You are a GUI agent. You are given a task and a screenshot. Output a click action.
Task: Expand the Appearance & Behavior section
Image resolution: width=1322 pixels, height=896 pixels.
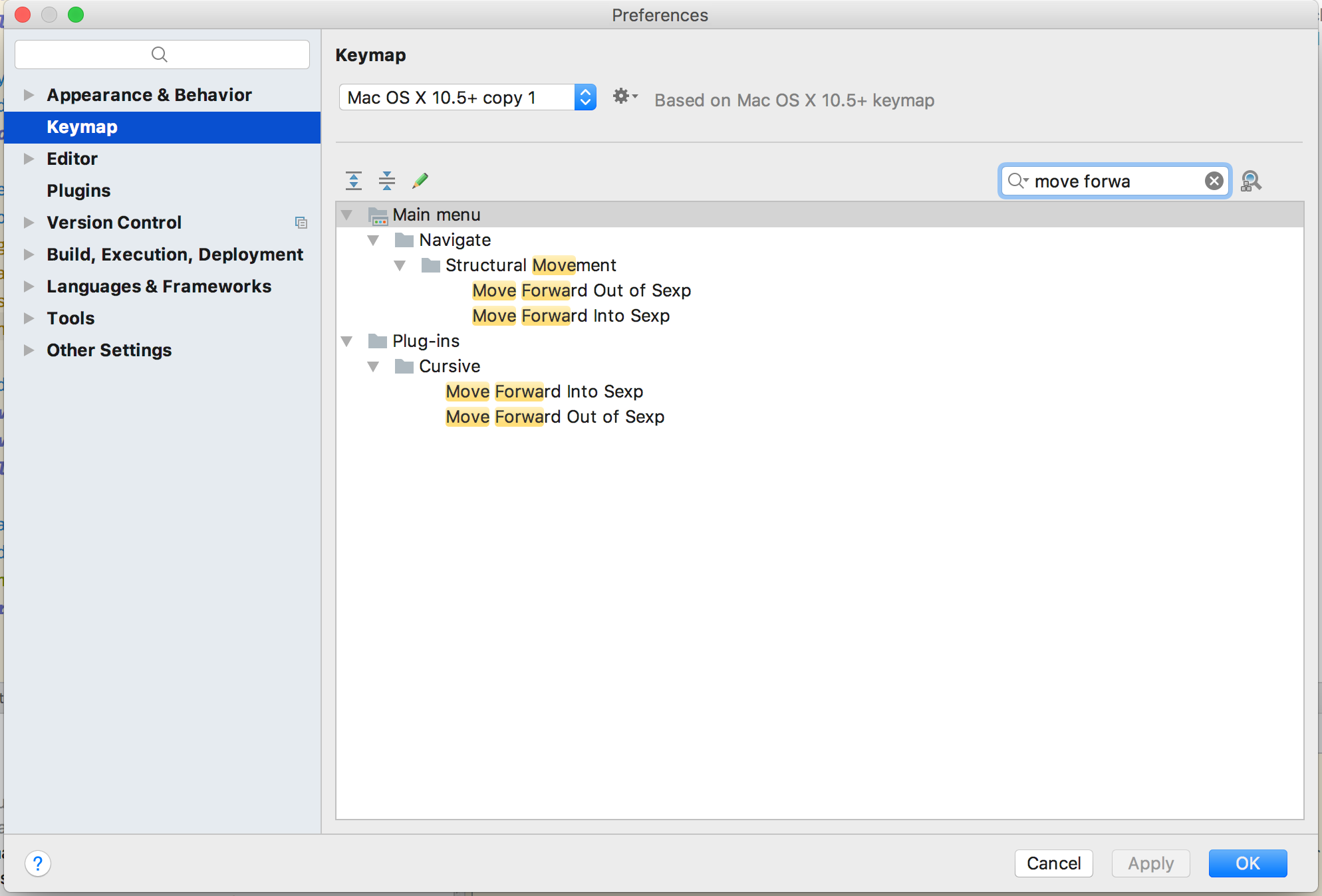[28, 94]
